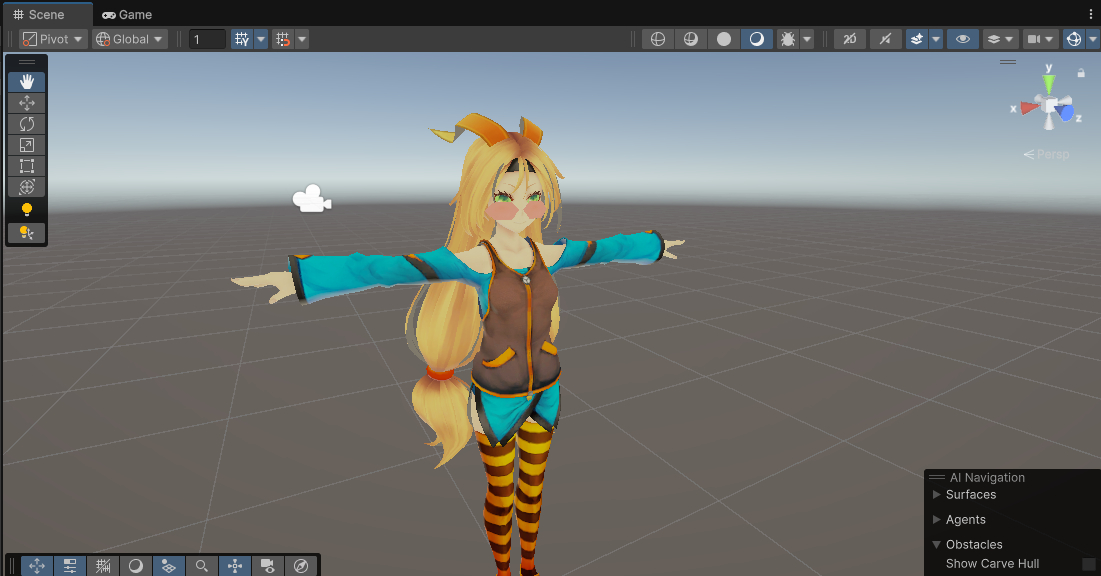Screen dimensions: 1101x576
Task: Open grid snapping settings dropdown
Action: (302, 39)
